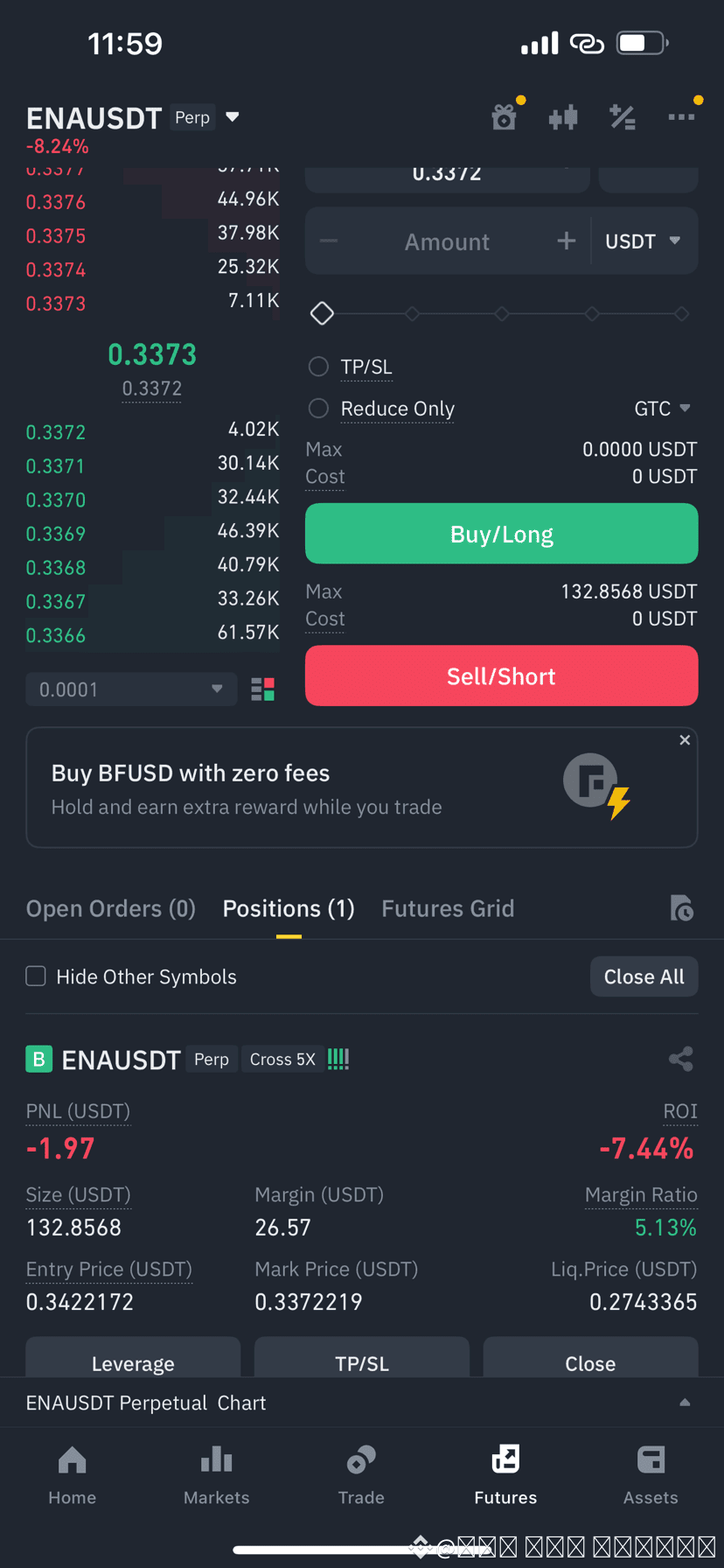
Task: Switch to Futures Grid tab
Action: pyautogui.click(x=448, y=908)
